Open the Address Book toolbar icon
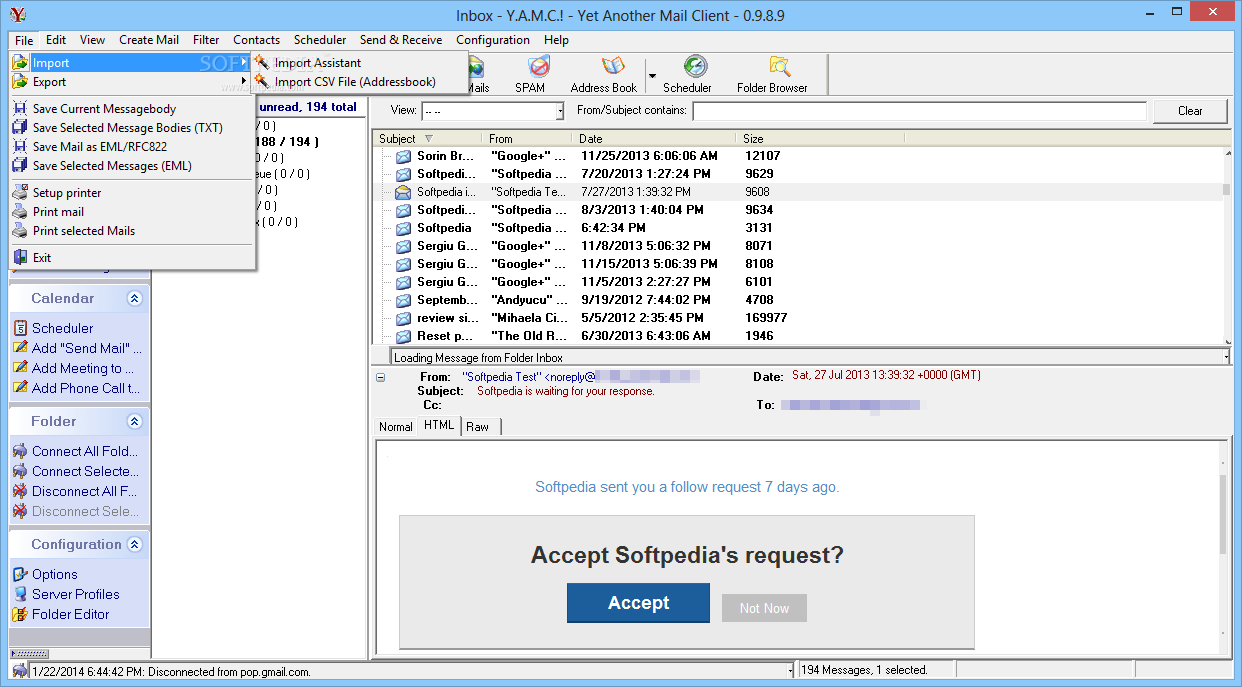 [x=613, y=67]
